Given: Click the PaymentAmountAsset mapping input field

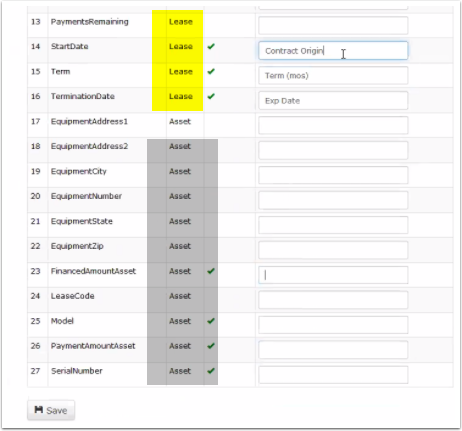Looking at the screenshot, I should coord(333,350).
